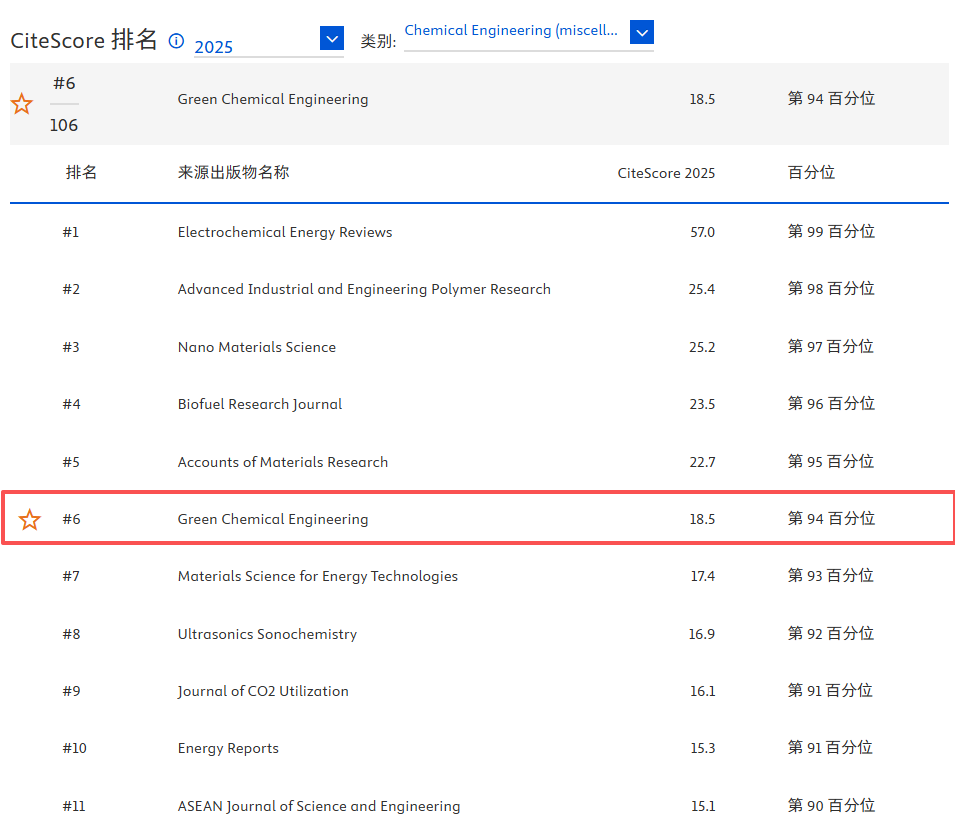Click the 第 92 百分位 percentile cell
This screenshot has height=819, width=955.
[831, 633]
